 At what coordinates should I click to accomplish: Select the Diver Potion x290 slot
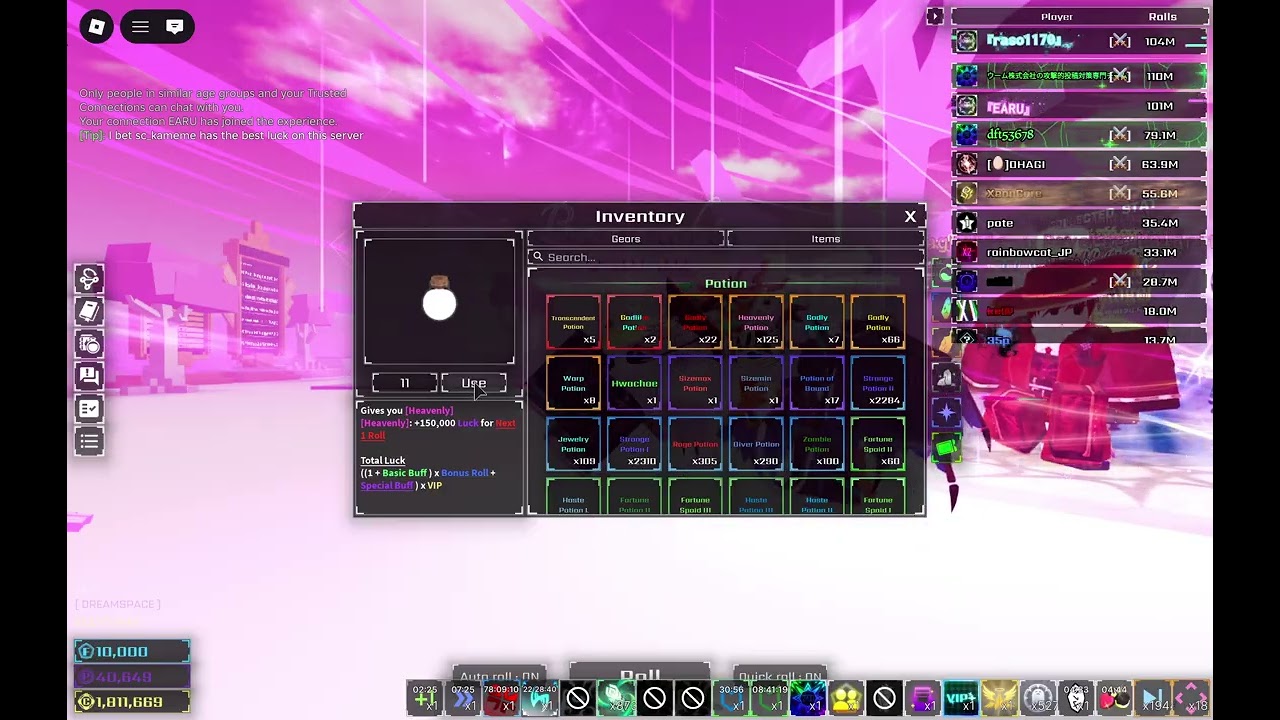756,444
